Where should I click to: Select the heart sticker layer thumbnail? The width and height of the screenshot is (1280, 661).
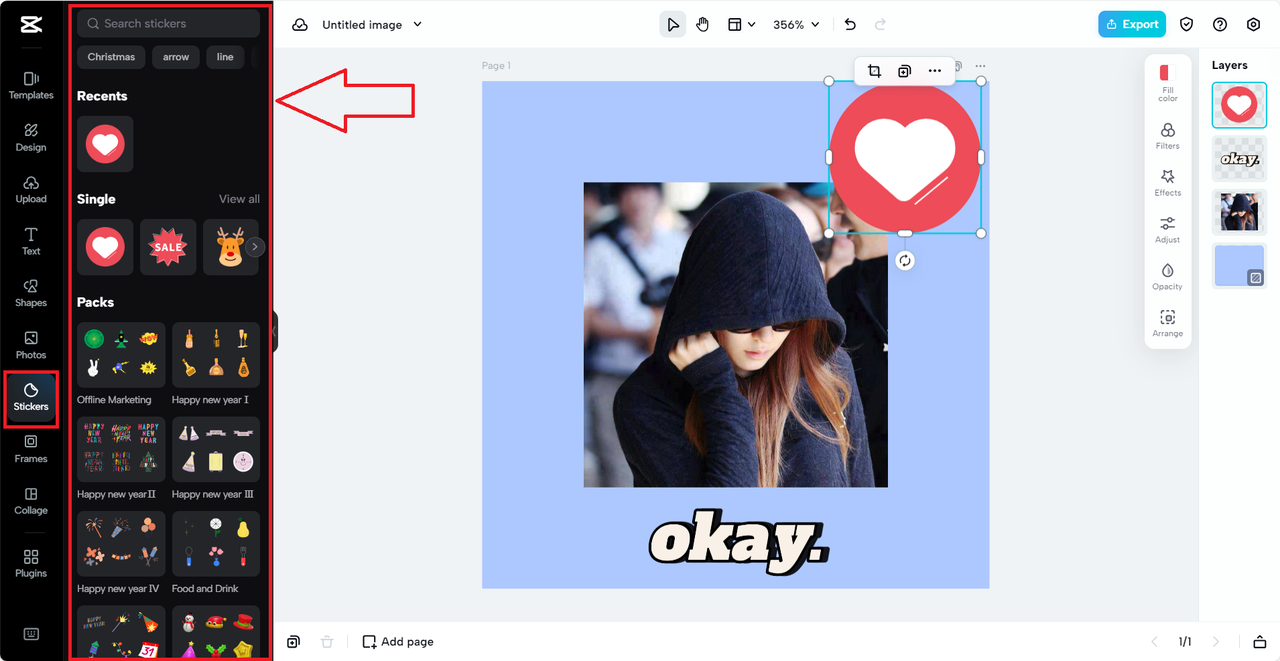(x=1239, y=105)
